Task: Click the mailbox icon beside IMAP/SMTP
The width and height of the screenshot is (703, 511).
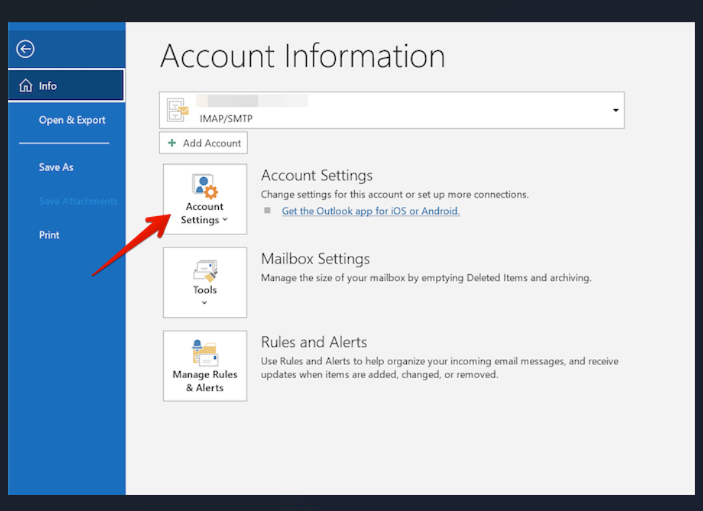Action: pos(178,110)
